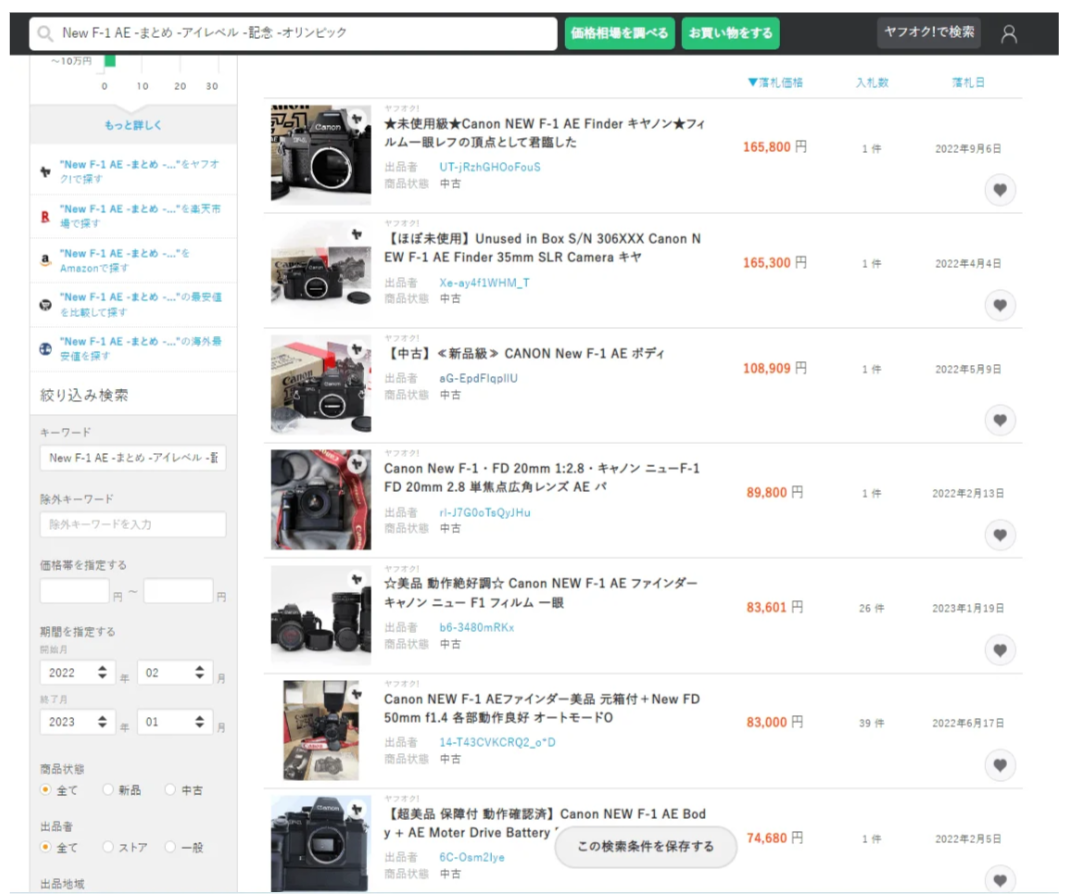Click キーワード filter input field
1066x895 pixels.
pos(133,458)
